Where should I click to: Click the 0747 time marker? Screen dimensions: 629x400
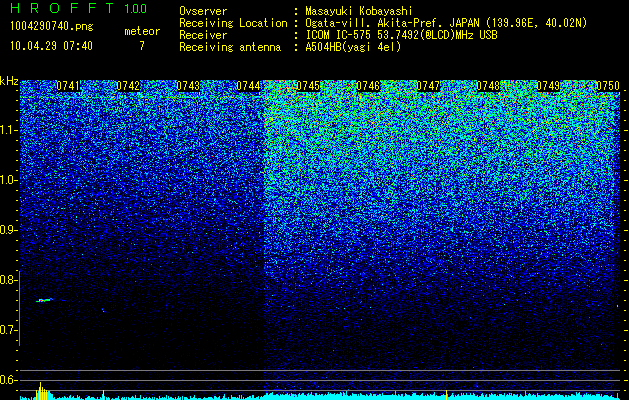click(x=428, y=86)
